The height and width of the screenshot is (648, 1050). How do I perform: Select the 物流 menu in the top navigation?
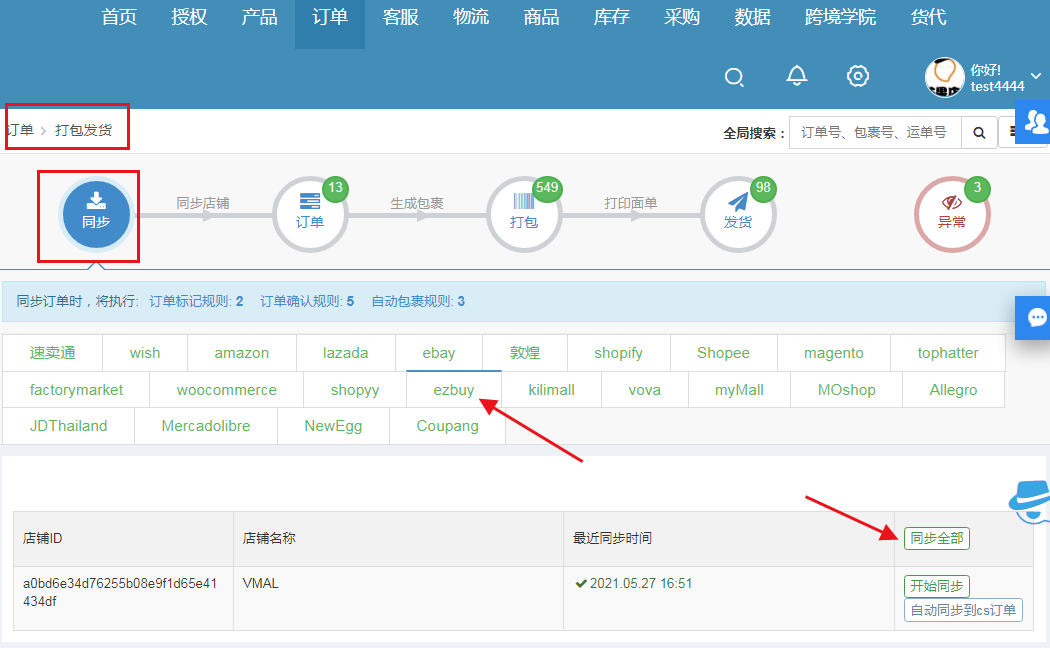(x=471, y=18)
